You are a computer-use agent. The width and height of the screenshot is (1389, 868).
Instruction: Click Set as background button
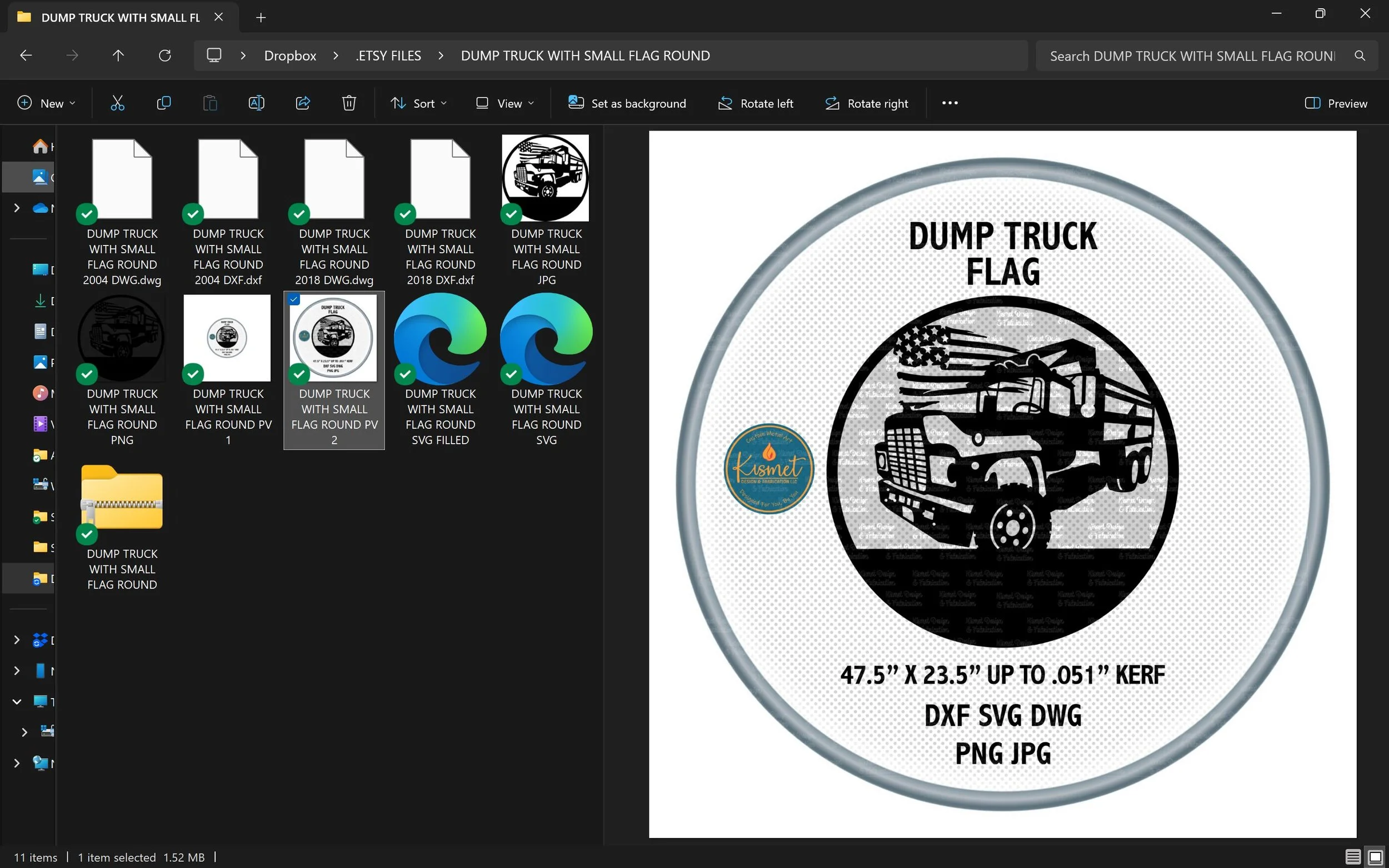tap(627, 103)
